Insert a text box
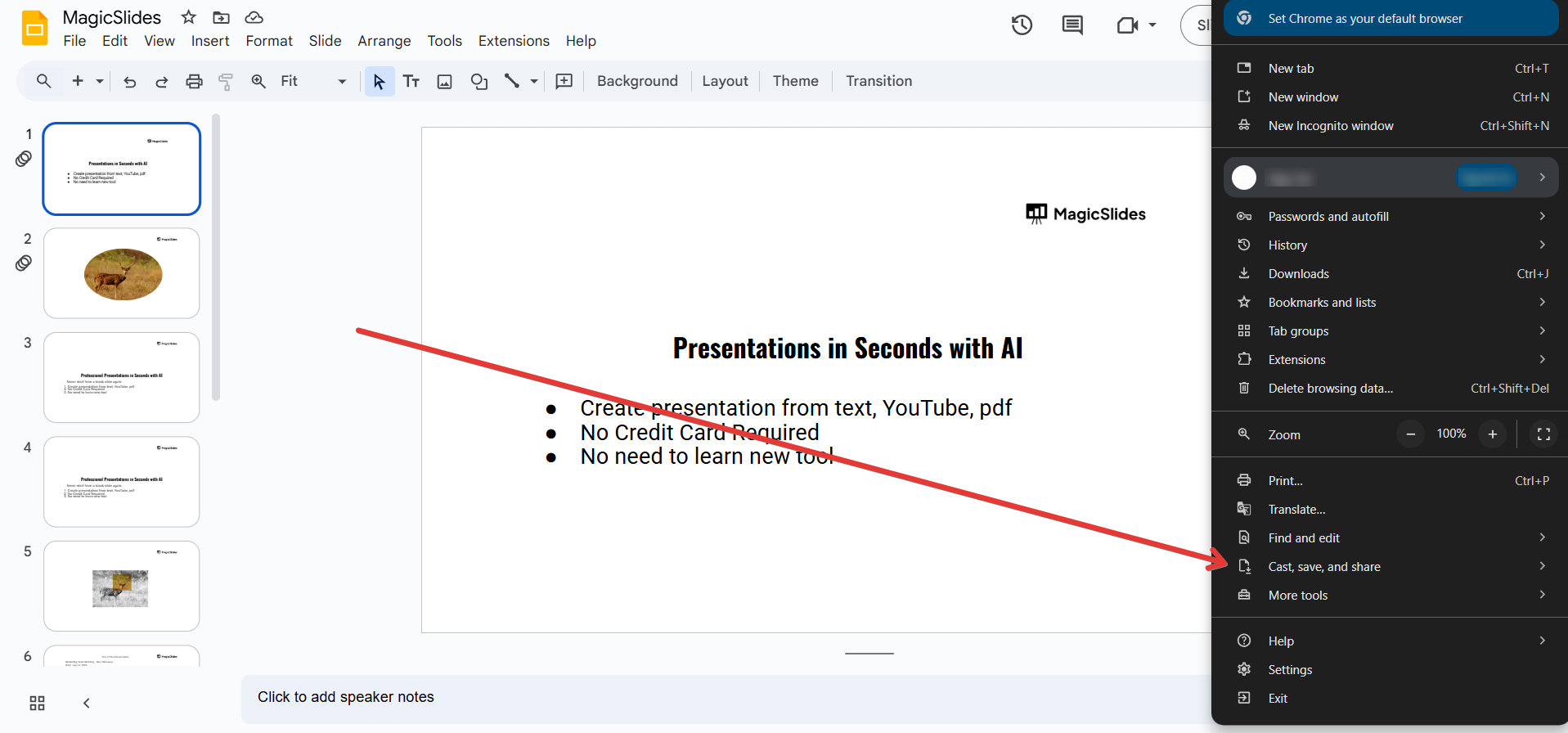Screen dimensions: 1568x733 [411, 81]
